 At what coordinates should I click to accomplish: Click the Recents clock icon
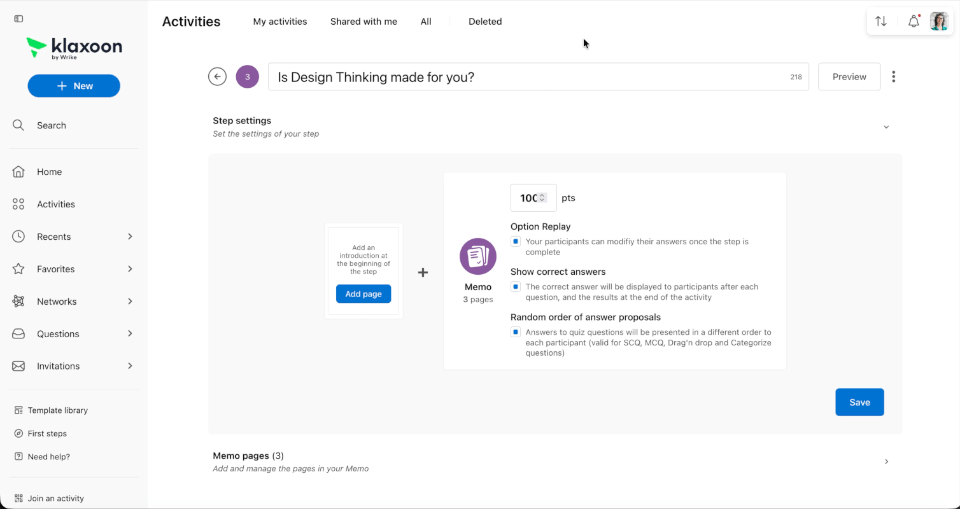18,236
